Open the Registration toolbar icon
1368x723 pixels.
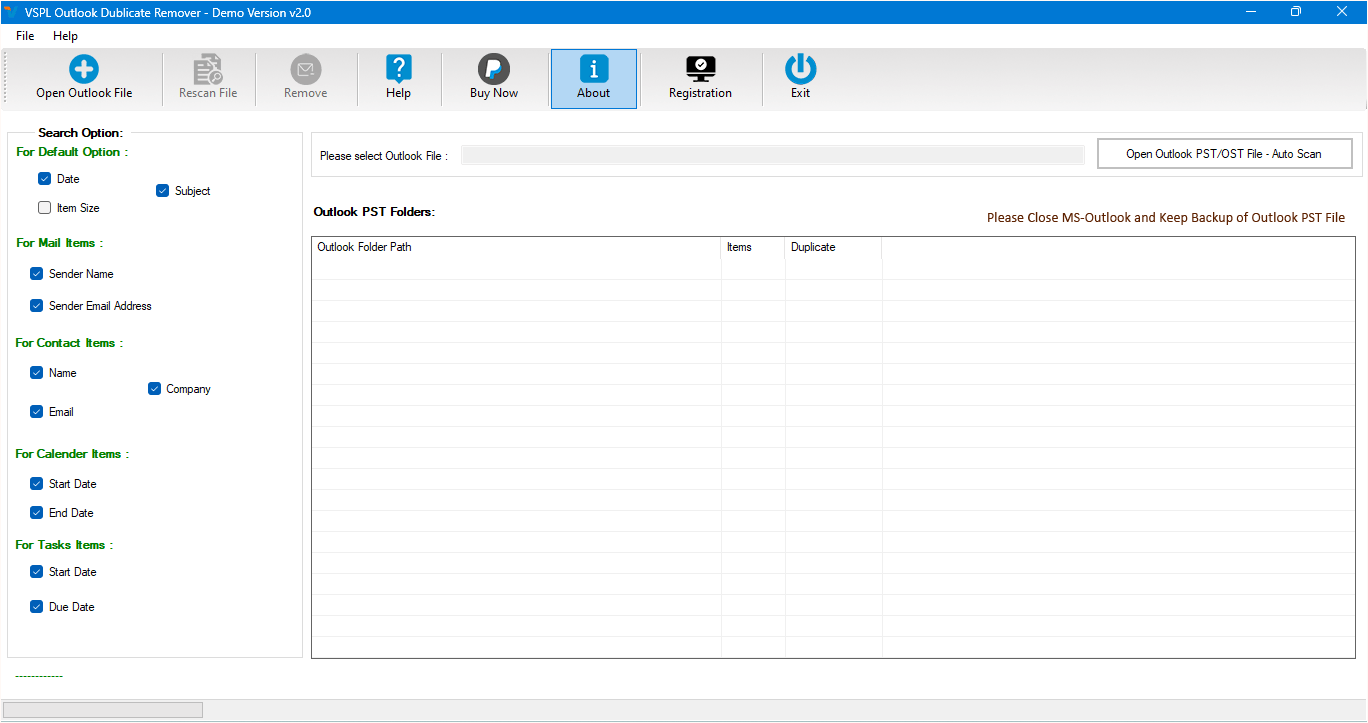[700, 69]
